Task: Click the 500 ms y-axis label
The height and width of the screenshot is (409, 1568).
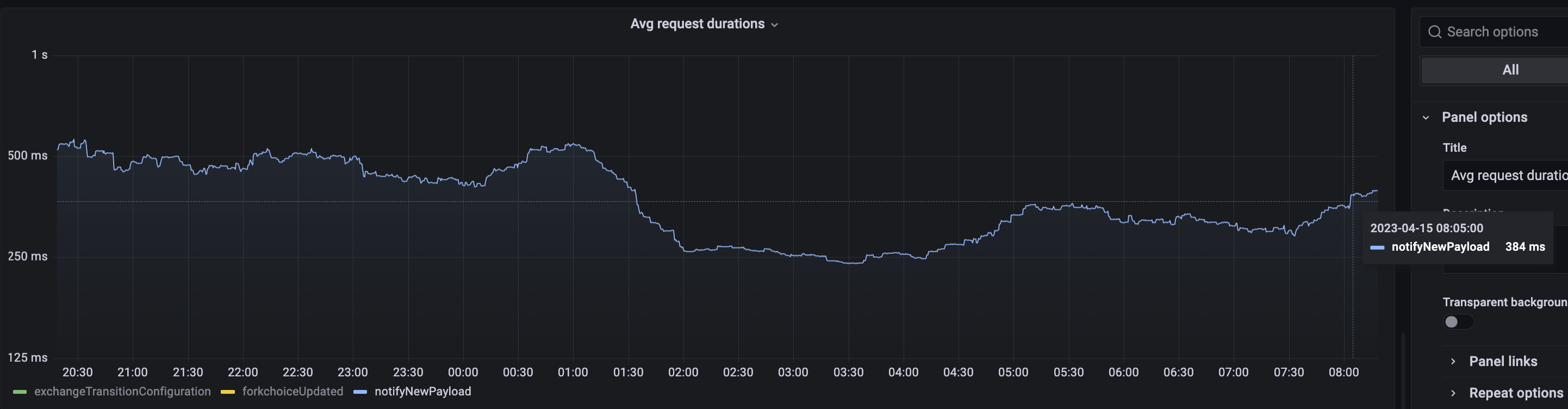Action: (x=27, y=156)
